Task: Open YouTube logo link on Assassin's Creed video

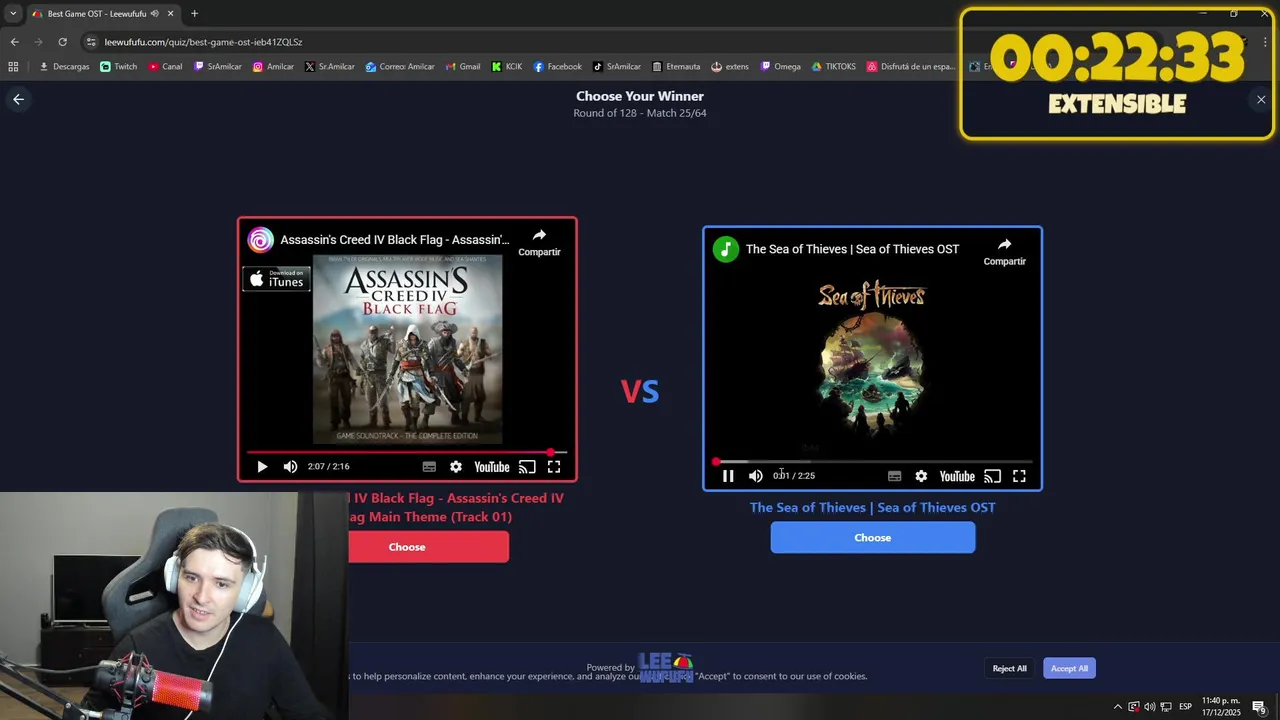Action: (491, 467)
